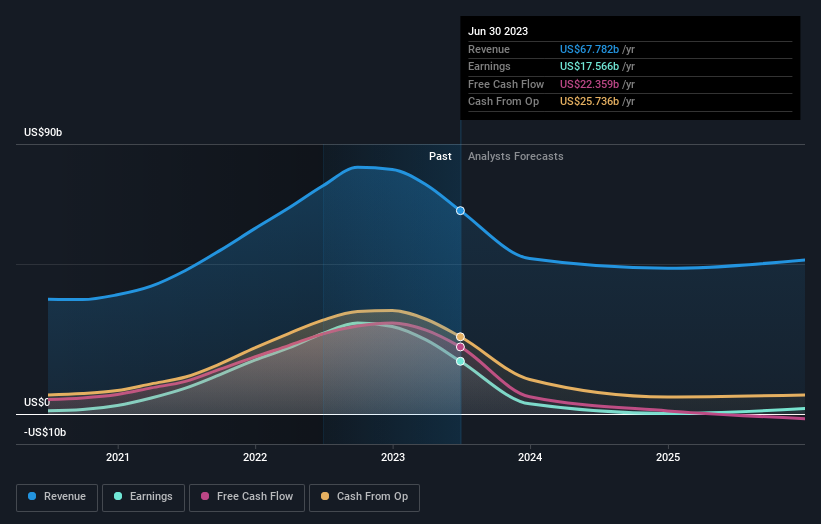Click the US$22.359b free cash flow value
821x524 pixels.
coord(590,84)
